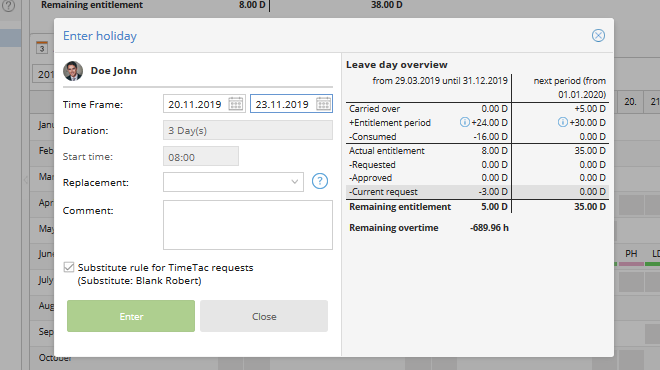Click the help icon in background sidebar

pyautogui.click(x=8, y=5)
